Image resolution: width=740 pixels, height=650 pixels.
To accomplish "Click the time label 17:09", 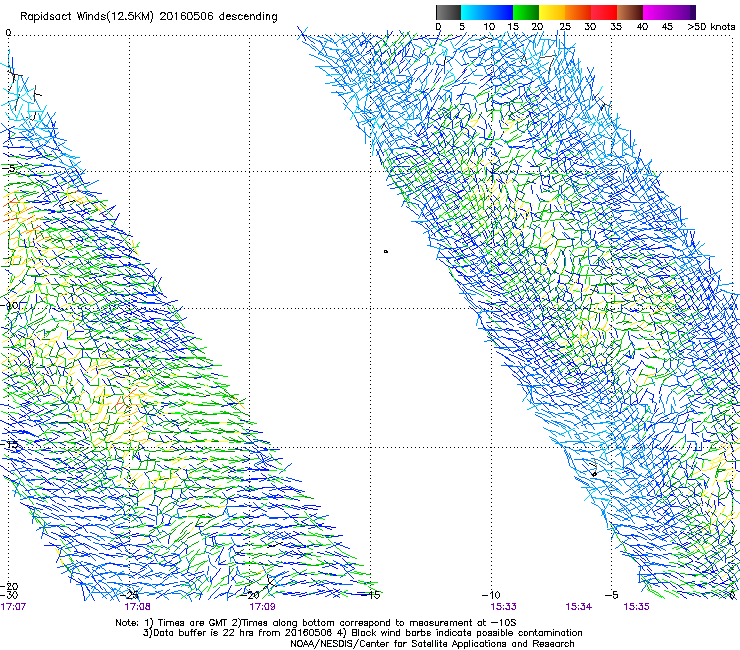I will (262, 606).
